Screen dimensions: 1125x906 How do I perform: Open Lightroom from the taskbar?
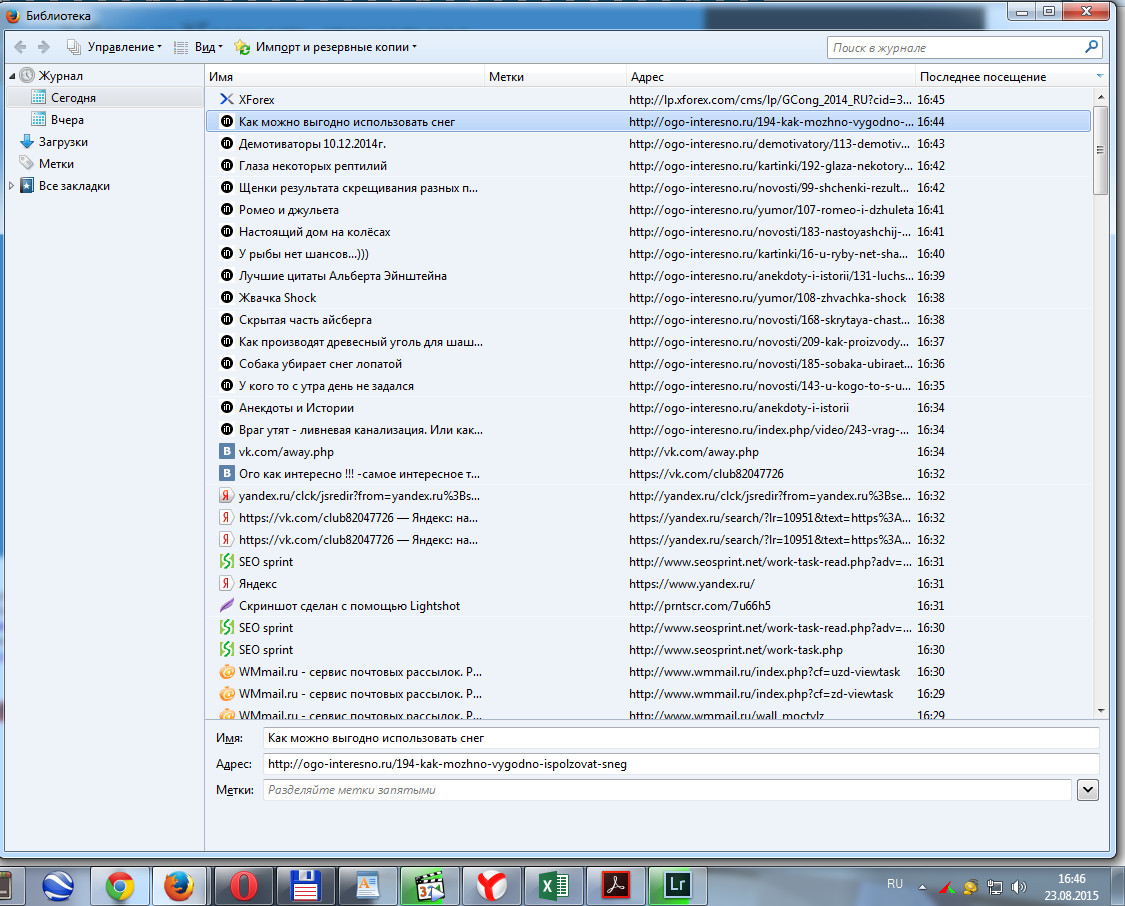click(x=677, y=886)
